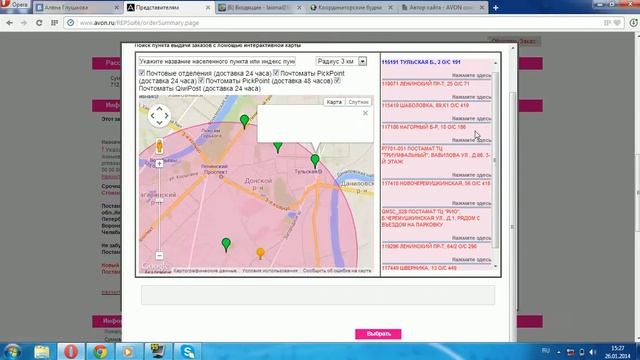Click Нажмите здесь under НОВОЧЕРЕМУШКИНСКАЯ, 56
The image size is (640, 360).
tap(471, 203)
